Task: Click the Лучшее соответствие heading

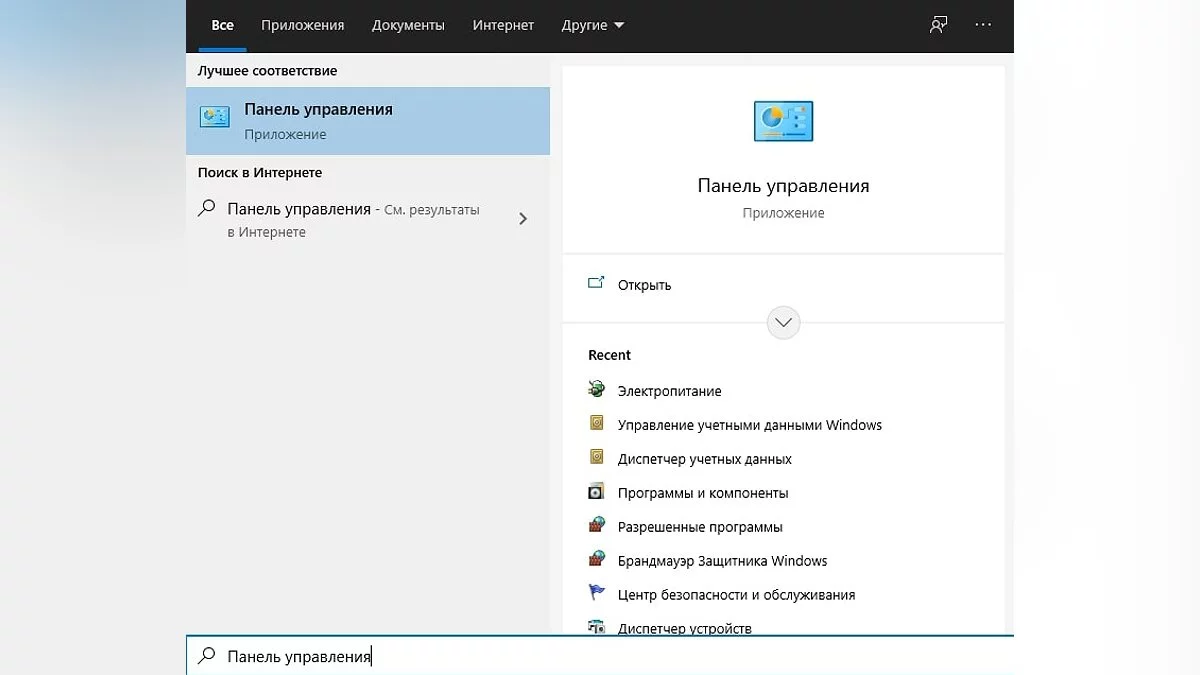Action: [267, 71]
